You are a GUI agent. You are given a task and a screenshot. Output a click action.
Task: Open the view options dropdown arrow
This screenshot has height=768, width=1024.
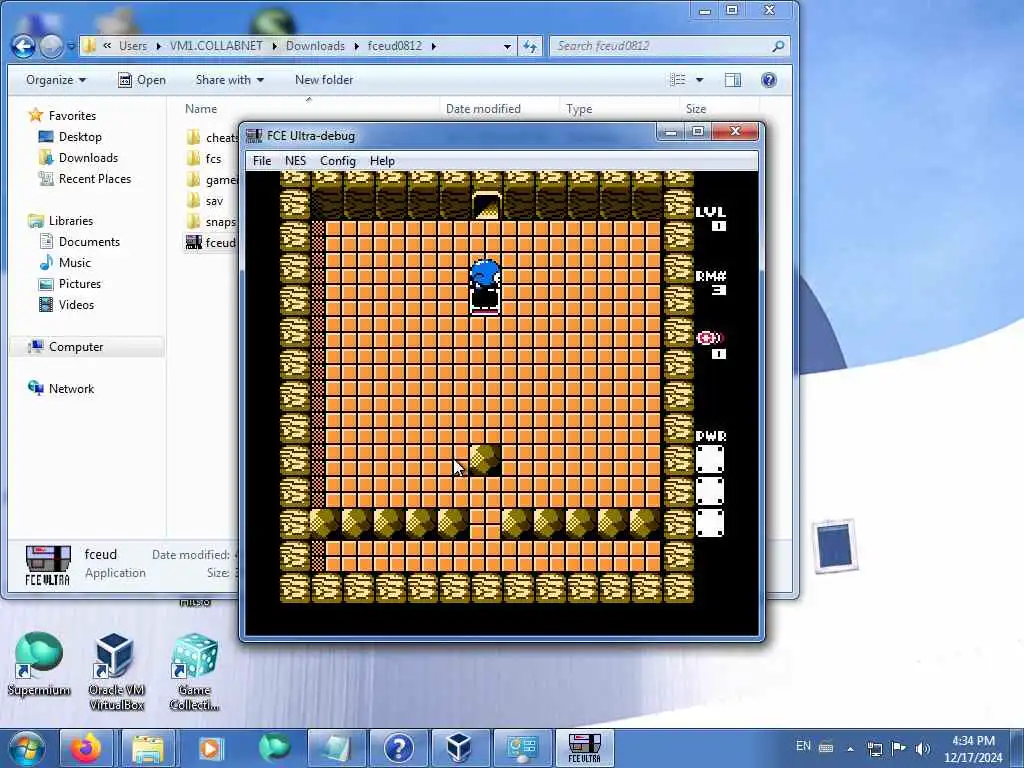(699, 80)
